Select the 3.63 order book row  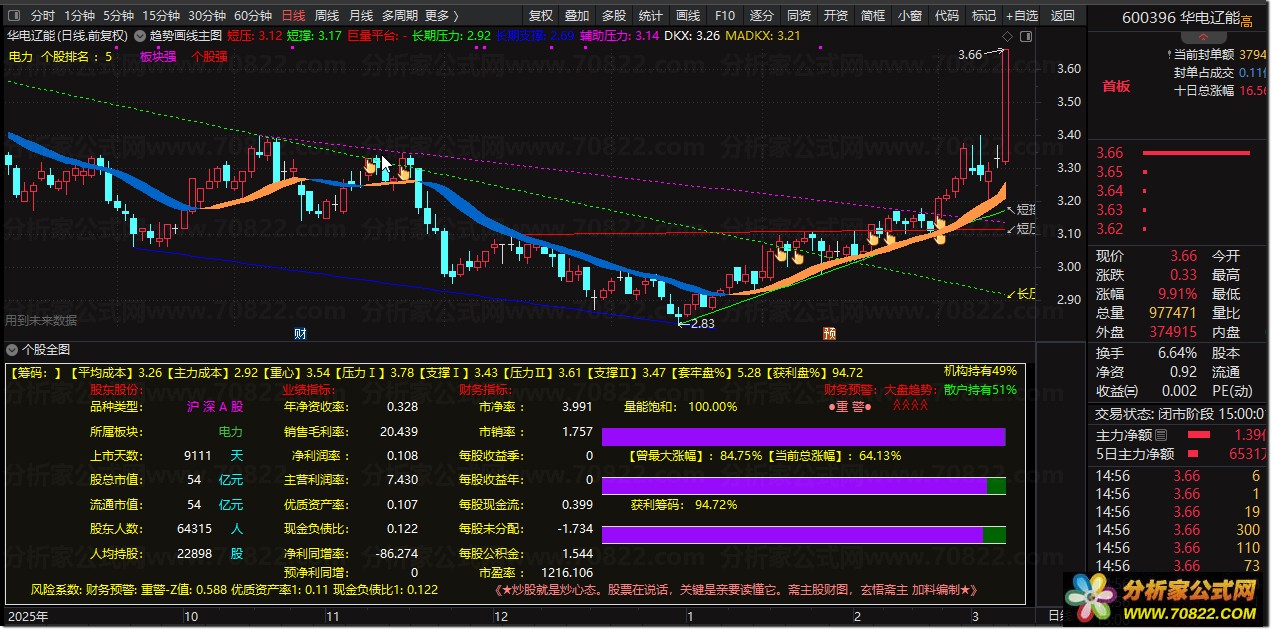coord(1178,210)
